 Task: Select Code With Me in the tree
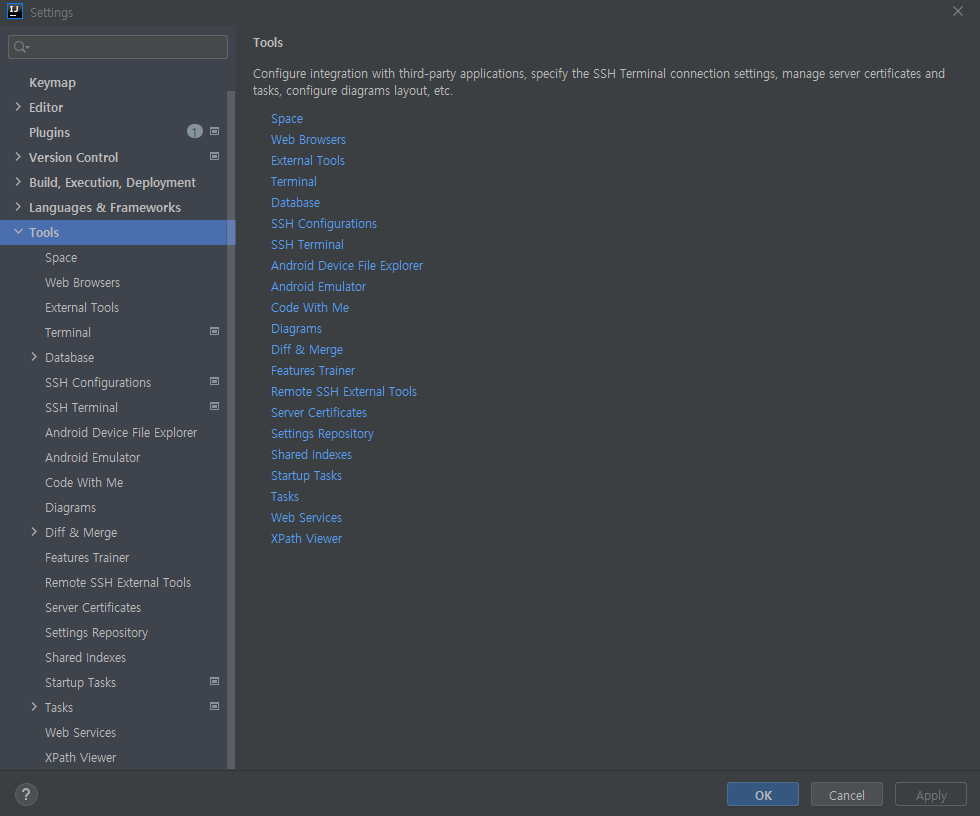click(84, 482)
